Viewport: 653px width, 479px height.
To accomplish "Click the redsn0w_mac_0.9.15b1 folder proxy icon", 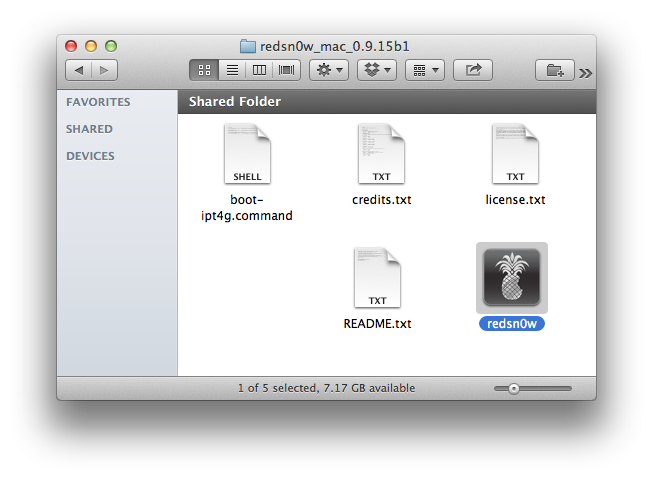I will pyautogui.click(x=248, y=46).
